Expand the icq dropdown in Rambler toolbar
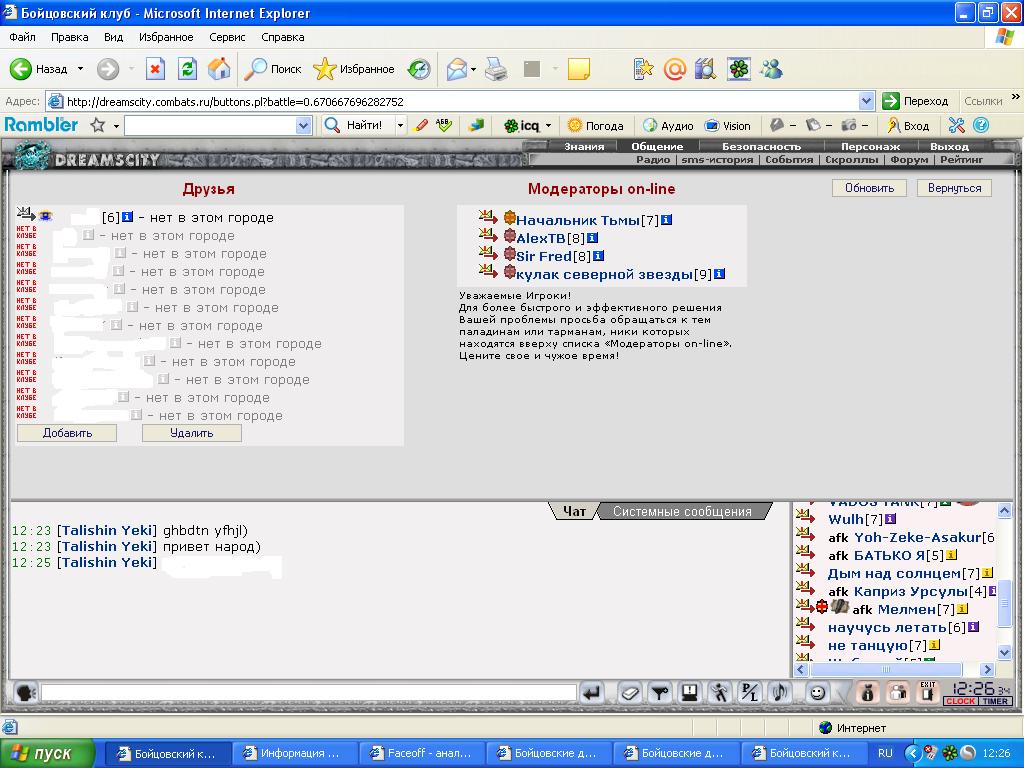 coord(549,125)
